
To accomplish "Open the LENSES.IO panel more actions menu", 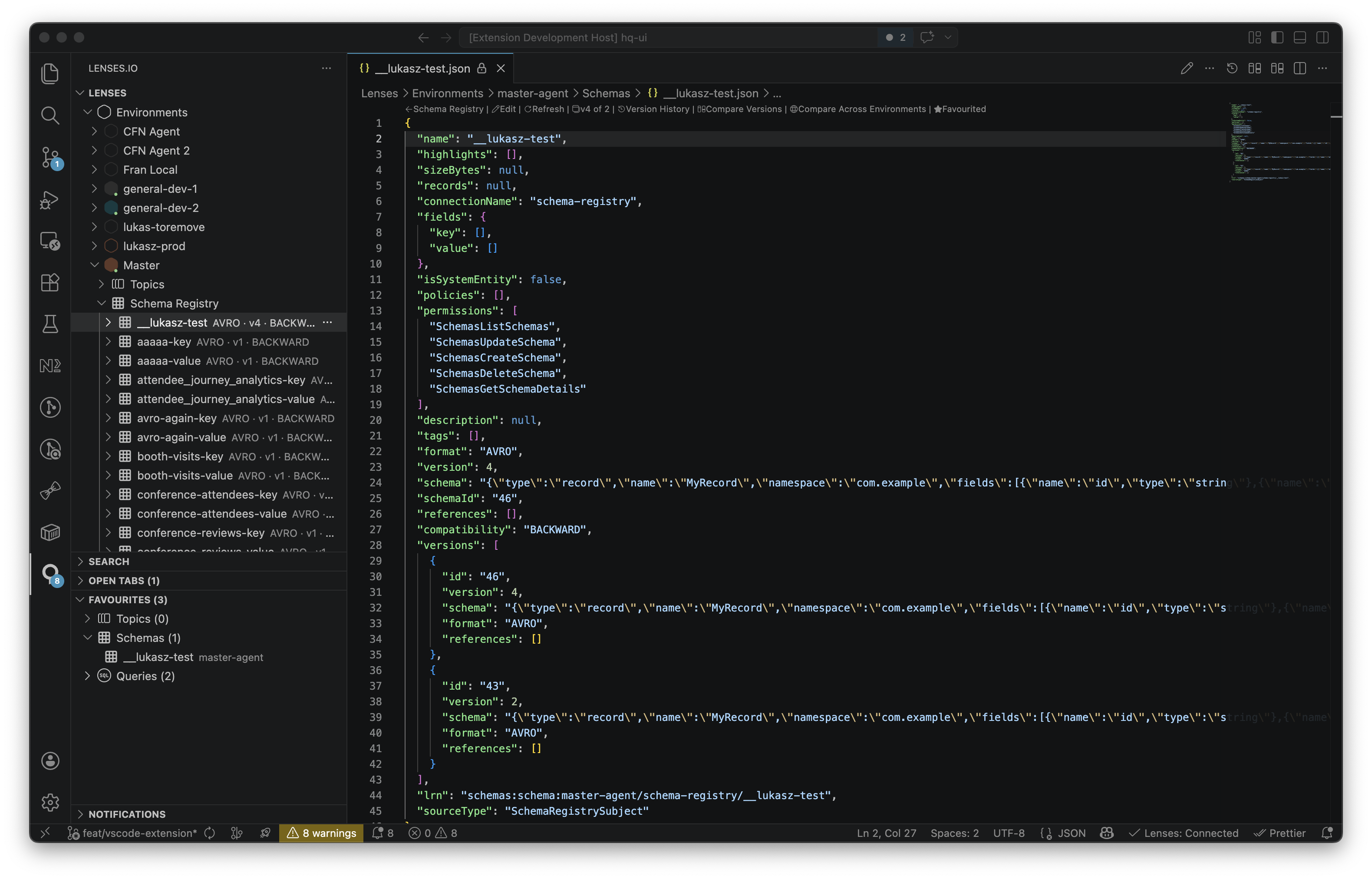I will pyautogui.click(x=327, y=68).
